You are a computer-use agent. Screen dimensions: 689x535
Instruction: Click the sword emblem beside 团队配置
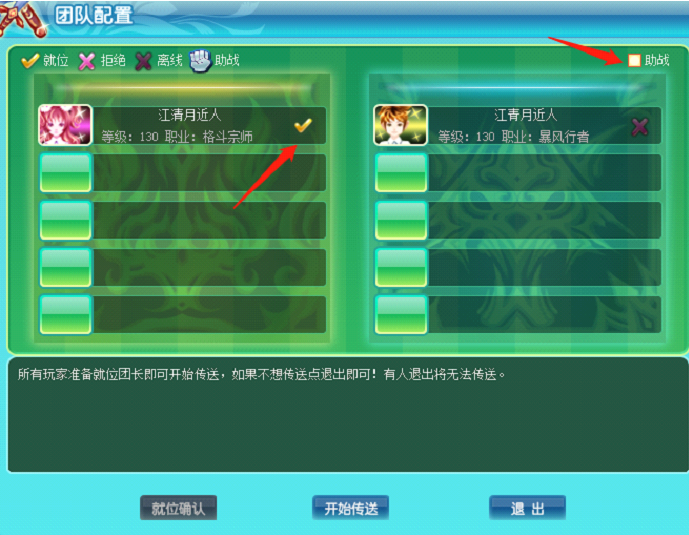pos(22,18)
